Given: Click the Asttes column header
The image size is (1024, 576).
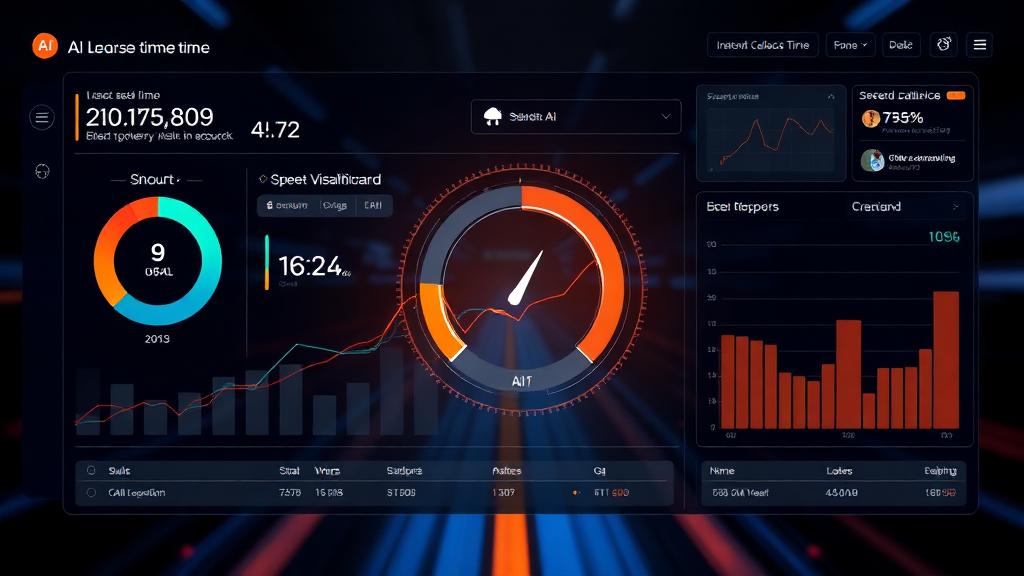Looking at the screenshot, I should (x=506, y=470).
